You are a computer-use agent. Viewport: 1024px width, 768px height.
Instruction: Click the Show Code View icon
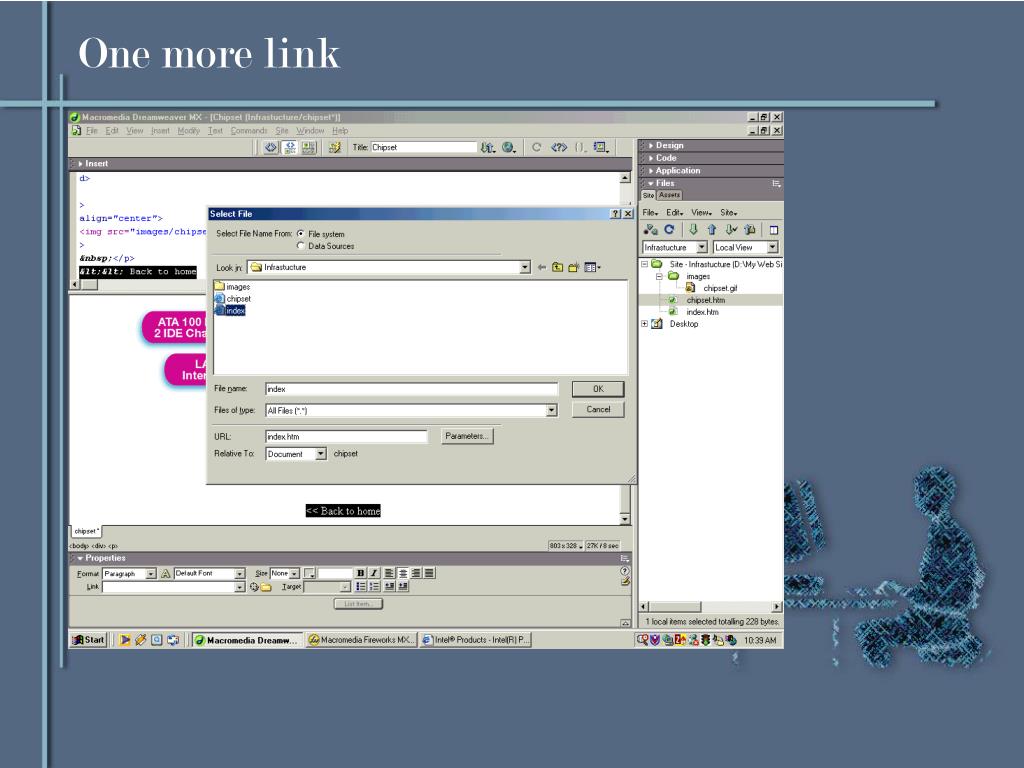click(x=270, y=148)
